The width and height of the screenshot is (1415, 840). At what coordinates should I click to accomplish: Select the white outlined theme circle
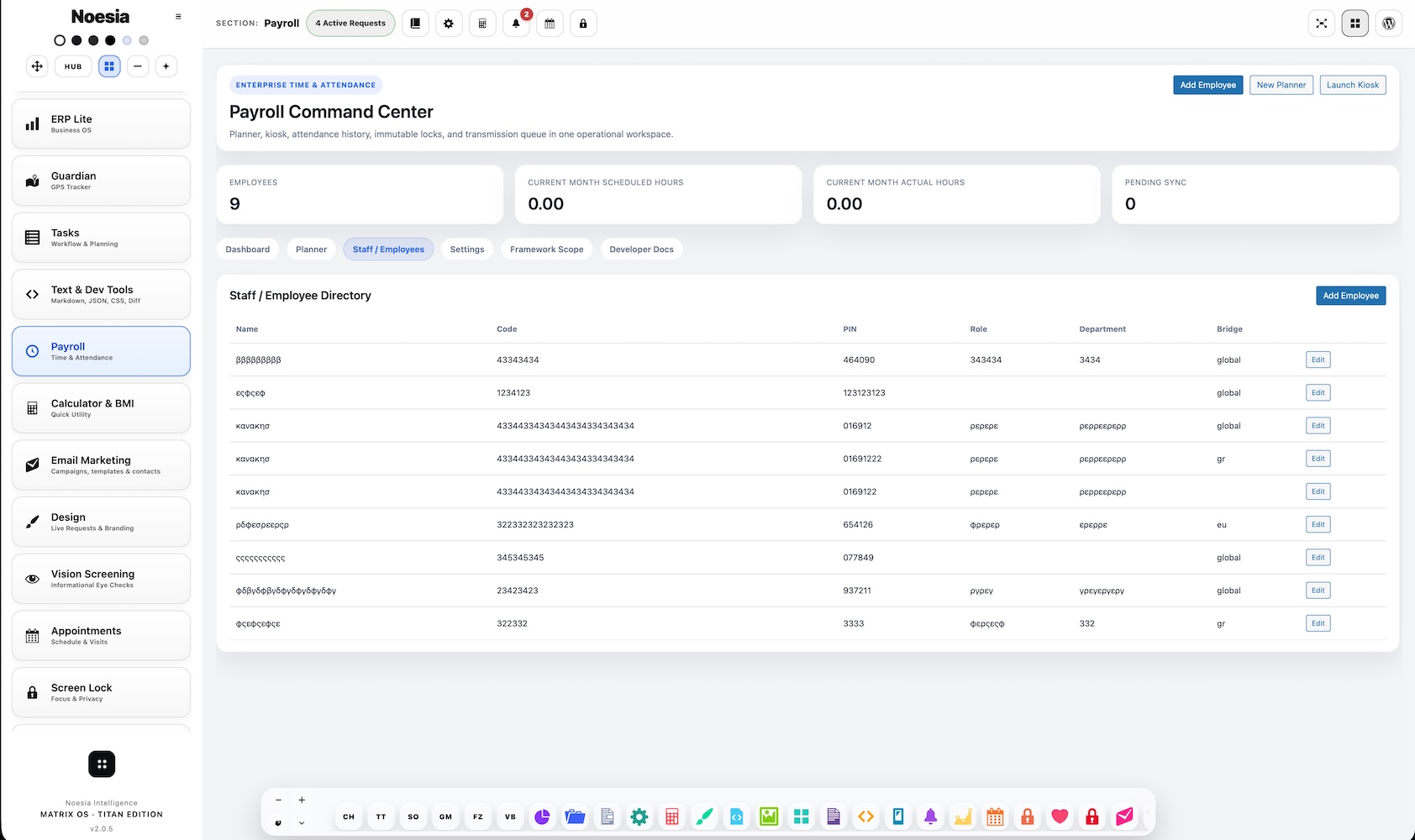60,40
